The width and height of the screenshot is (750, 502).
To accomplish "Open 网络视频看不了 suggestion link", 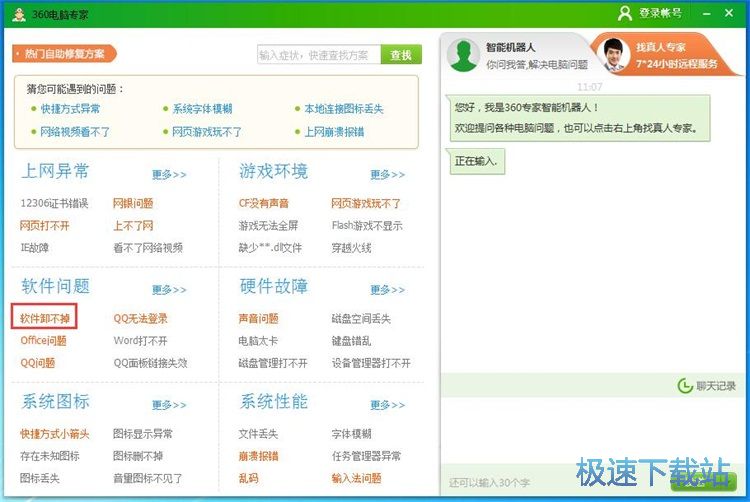I will (x=75, y=132).
